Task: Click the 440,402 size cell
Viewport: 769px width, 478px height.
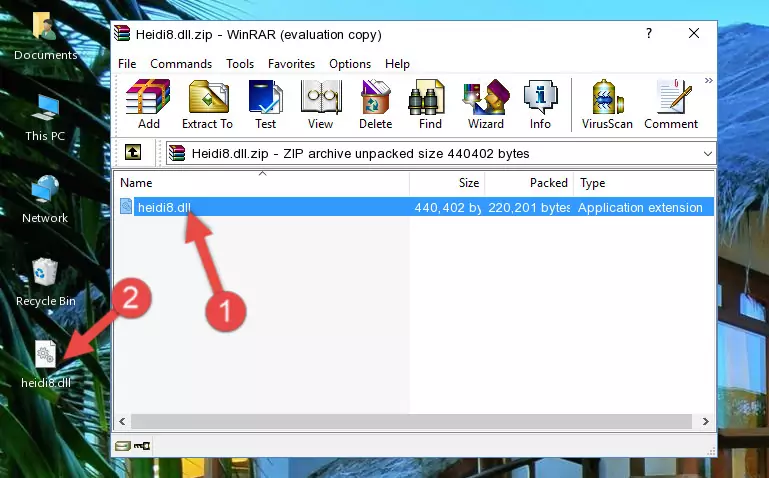Action: point(447,207)
